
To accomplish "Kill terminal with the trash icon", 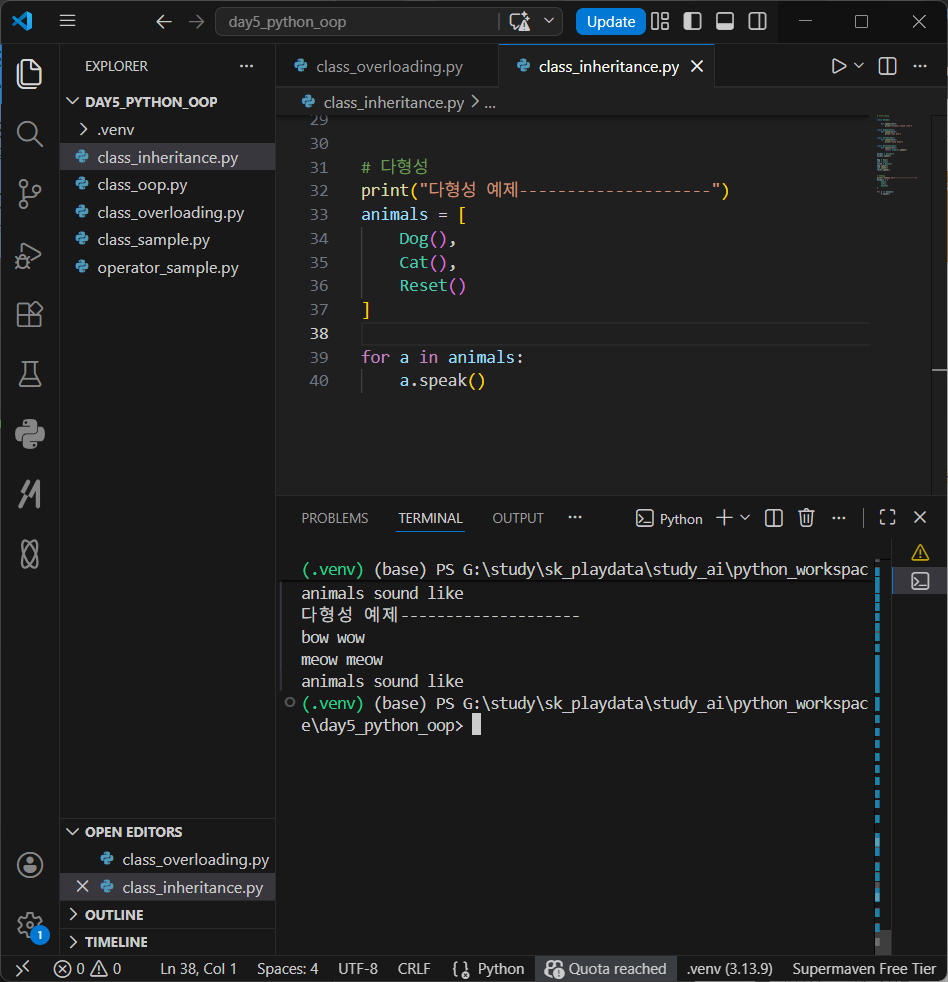I will 806,518.
